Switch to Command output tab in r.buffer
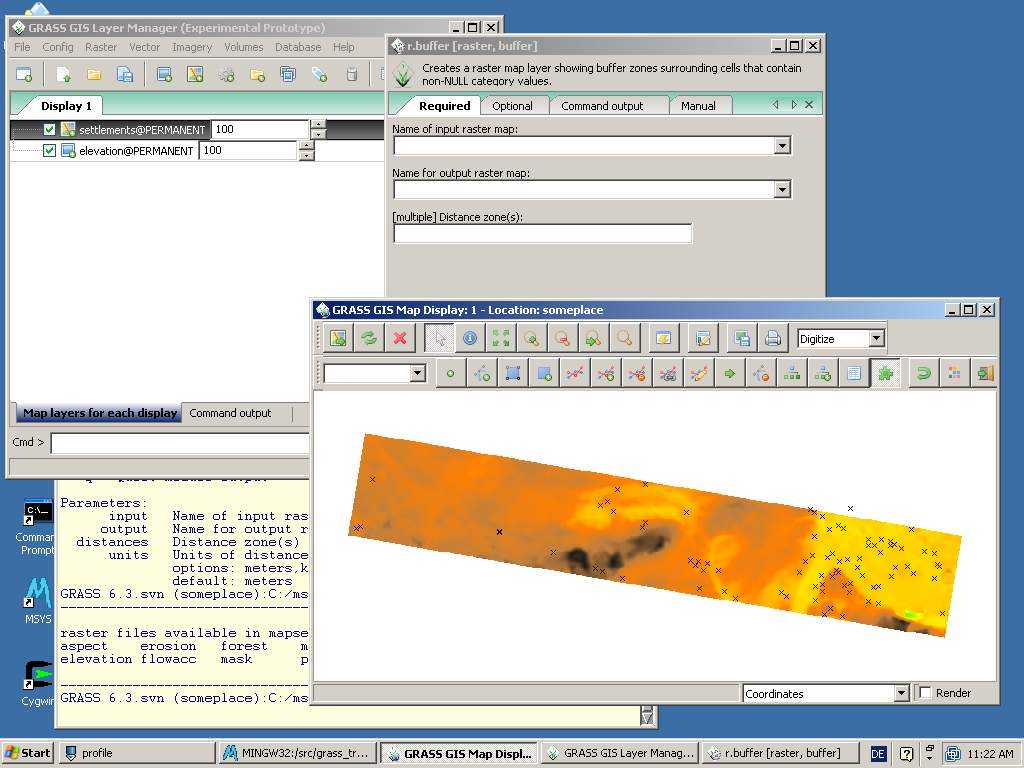 (602, 106)
